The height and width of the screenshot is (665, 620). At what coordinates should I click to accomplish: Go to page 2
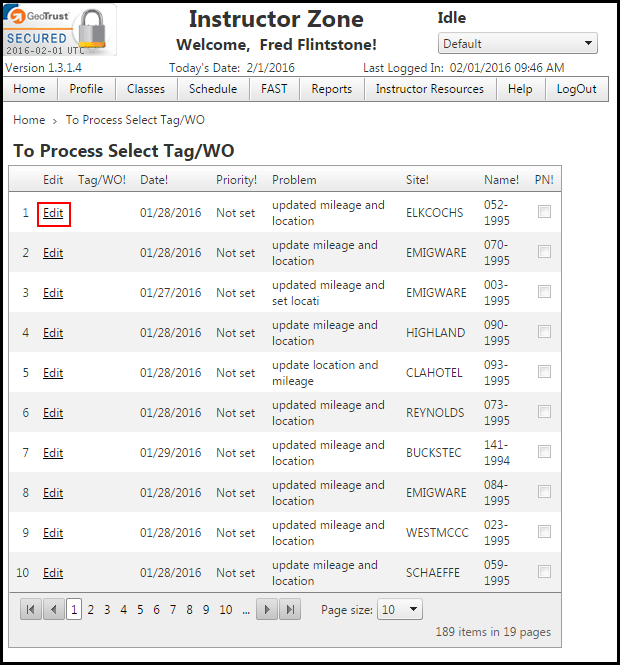point(90,610)
